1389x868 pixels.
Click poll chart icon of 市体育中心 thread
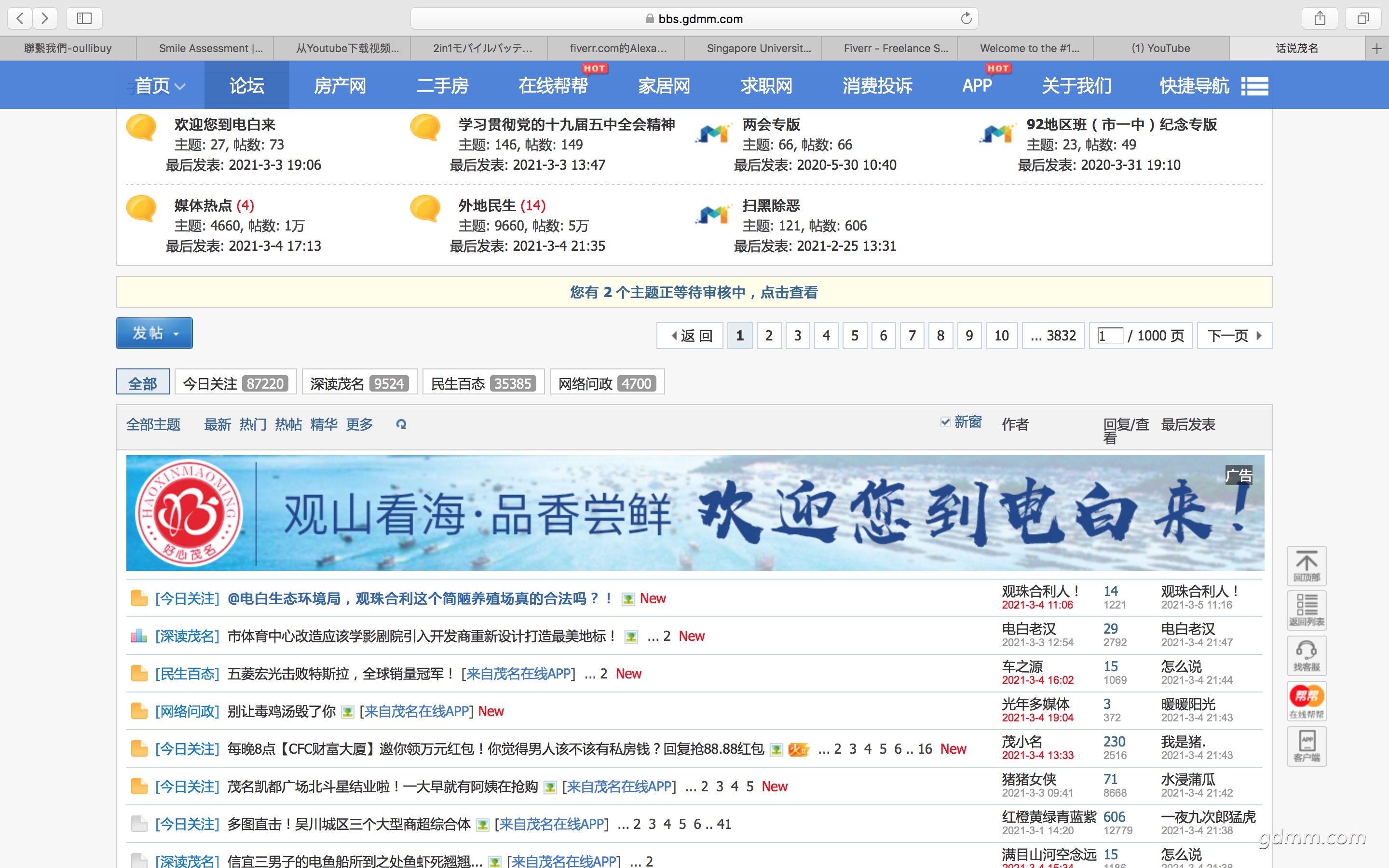pos(139,636)
